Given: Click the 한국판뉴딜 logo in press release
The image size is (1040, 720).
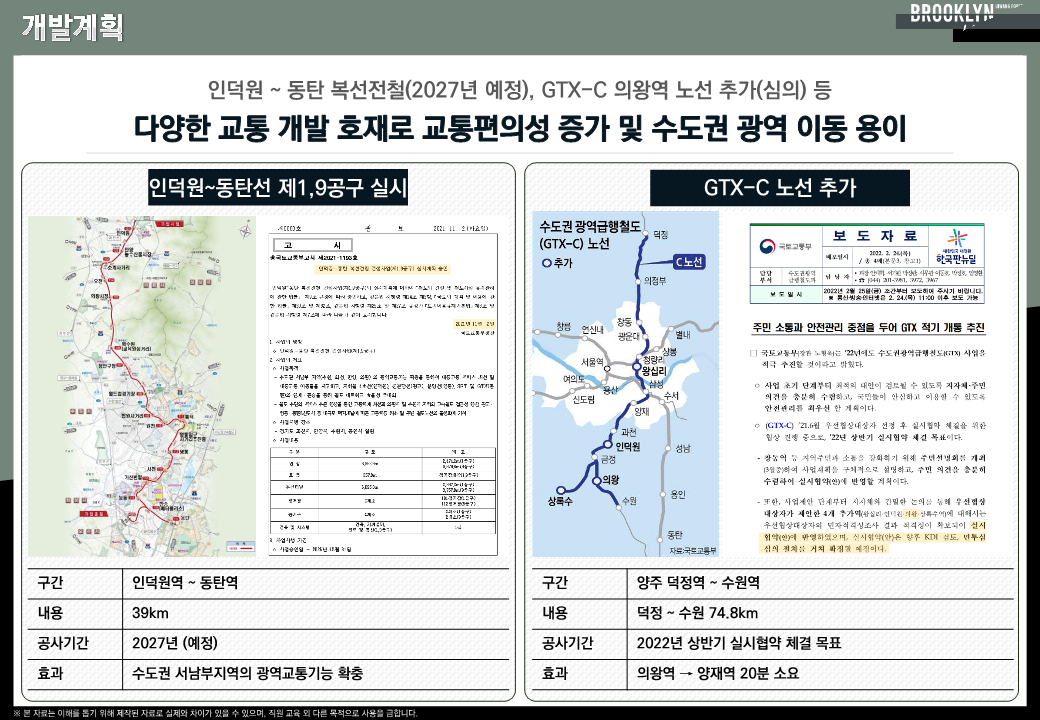Looking at the screenshot, I should click(x=956, y=247).
